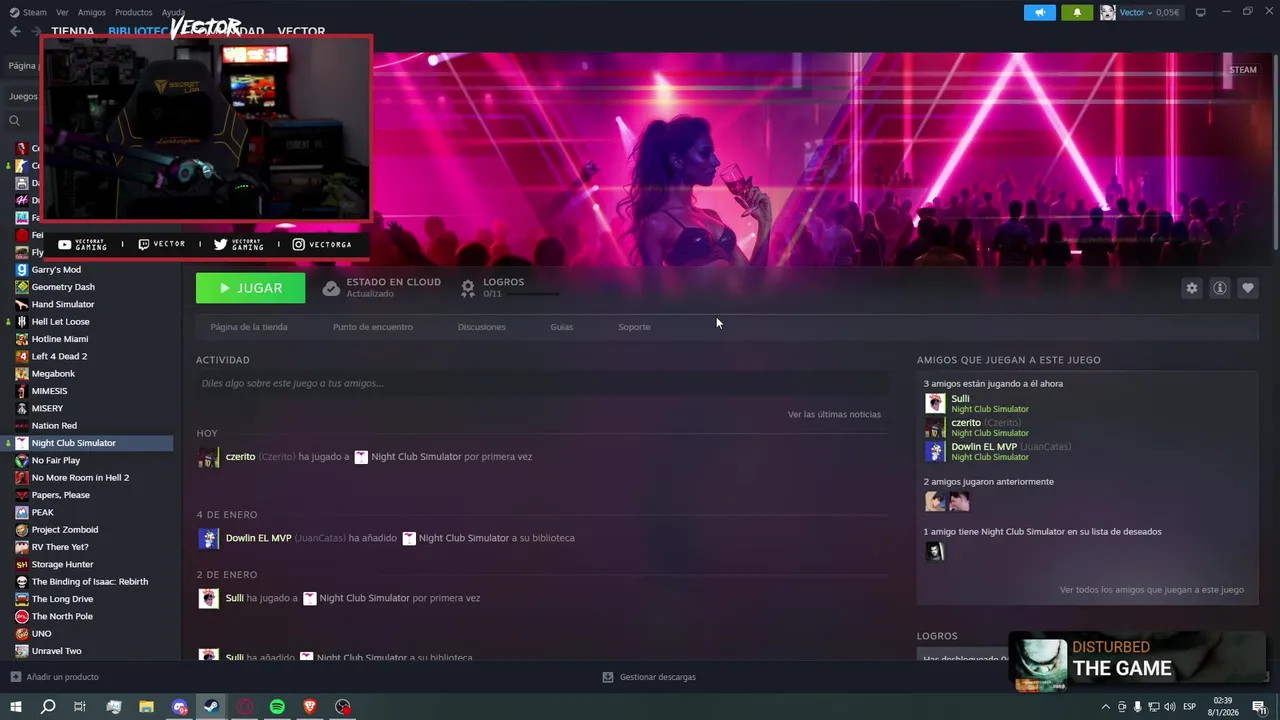Click the PEAK game icon in library
This screenshot has height=720, width=1280.
click(22, 512)
